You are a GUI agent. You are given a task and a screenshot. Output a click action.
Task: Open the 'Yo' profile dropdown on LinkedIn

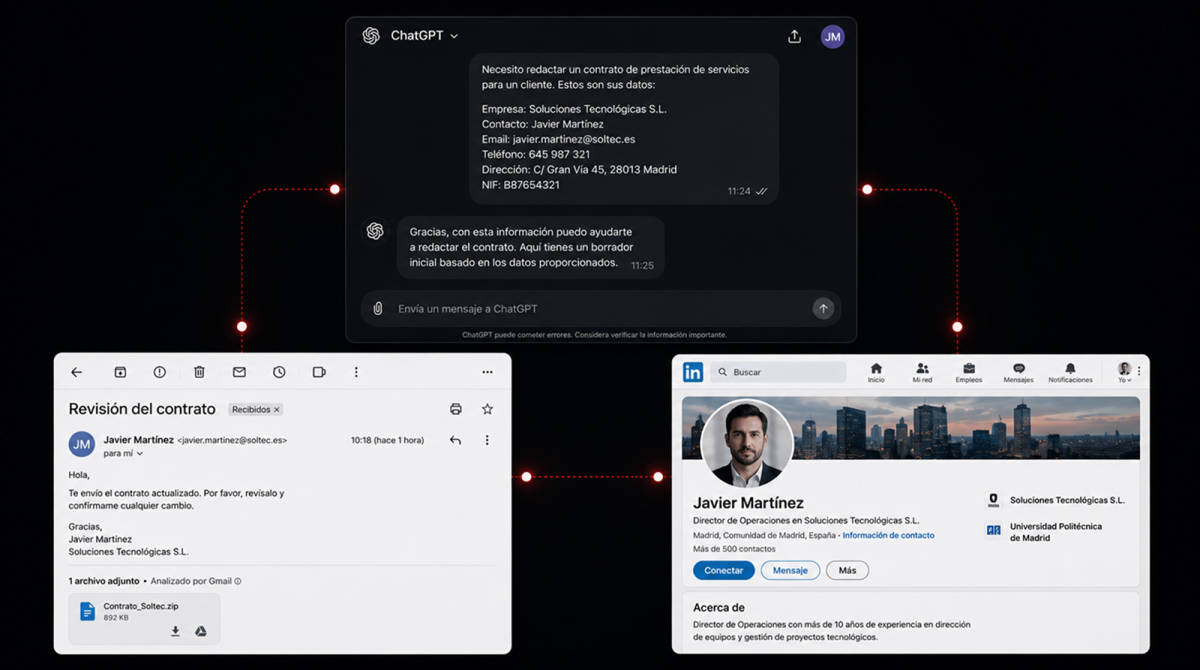tap(1125, 372)
